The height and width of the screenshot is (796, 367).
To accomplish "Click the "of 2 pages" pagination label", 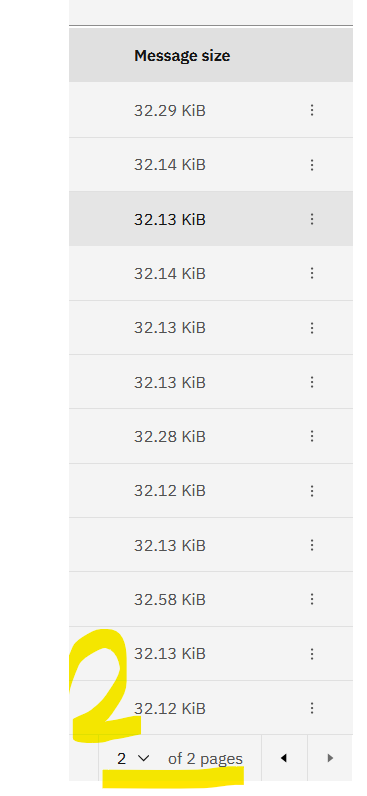I will (x=205, y=759).
